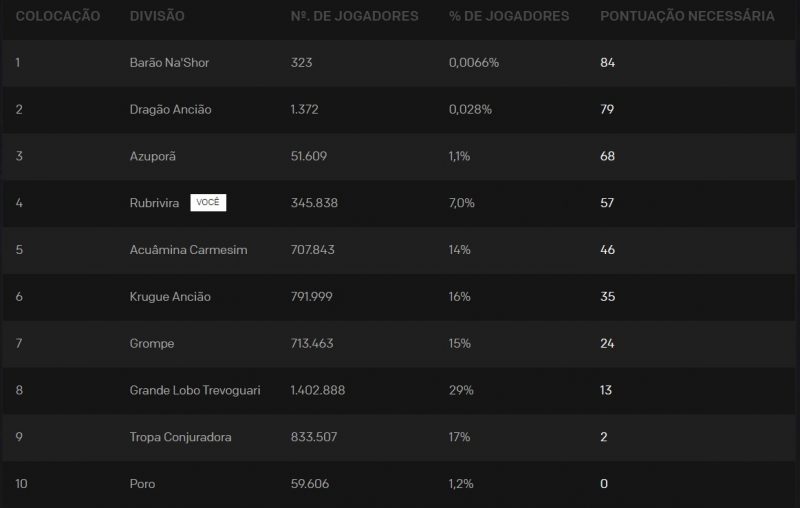The width and height of the screenshot is (800, 508).
Task: Sort by the DIVISÃO column header
Action: click(x=156, y=17)
